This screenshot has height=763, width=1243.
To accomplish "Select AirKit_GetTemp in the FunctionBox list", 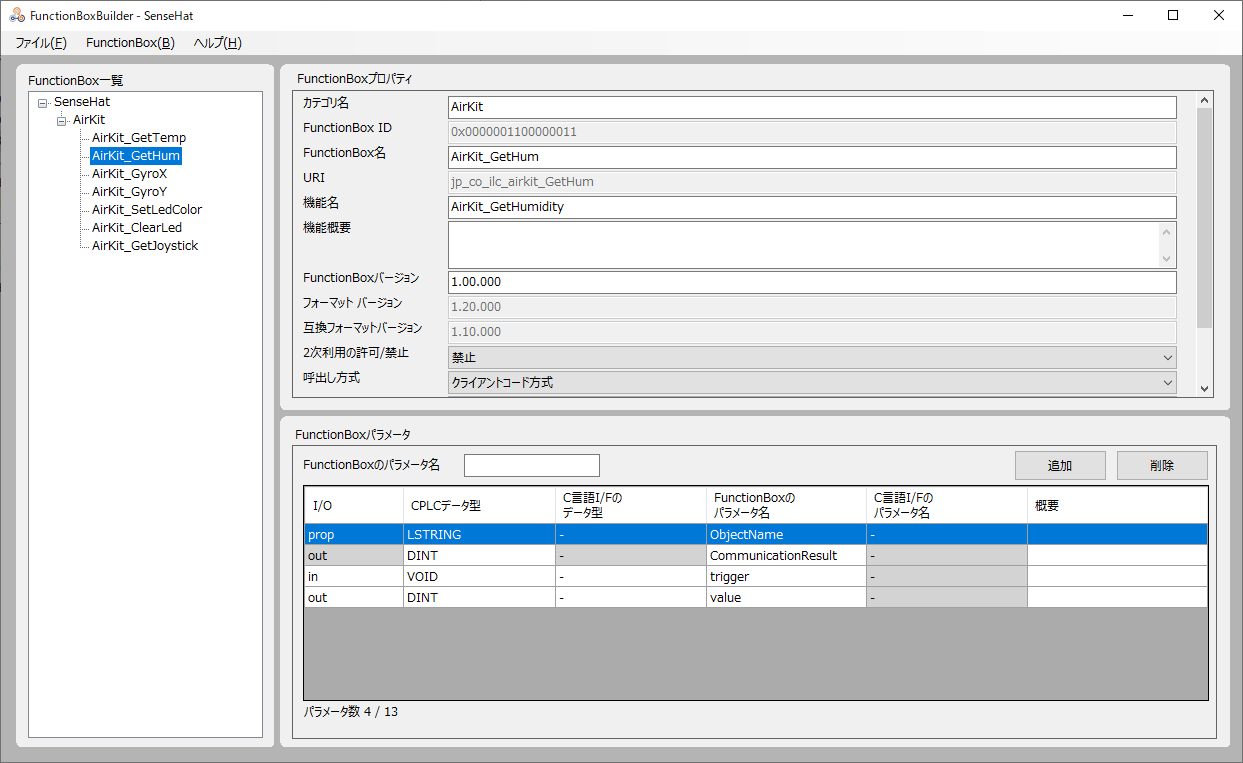I will [139, 137].
